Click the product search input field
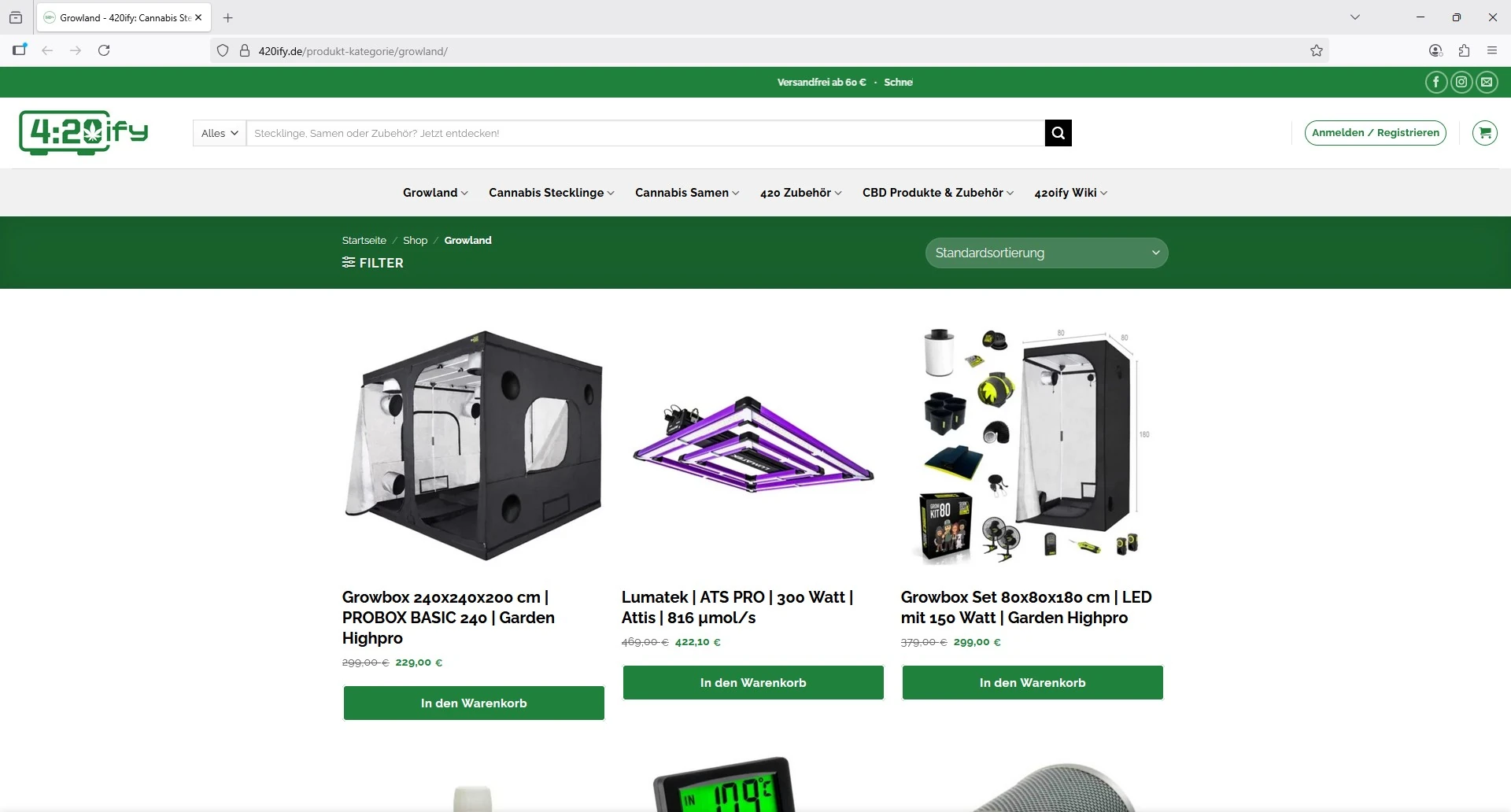 645,133
